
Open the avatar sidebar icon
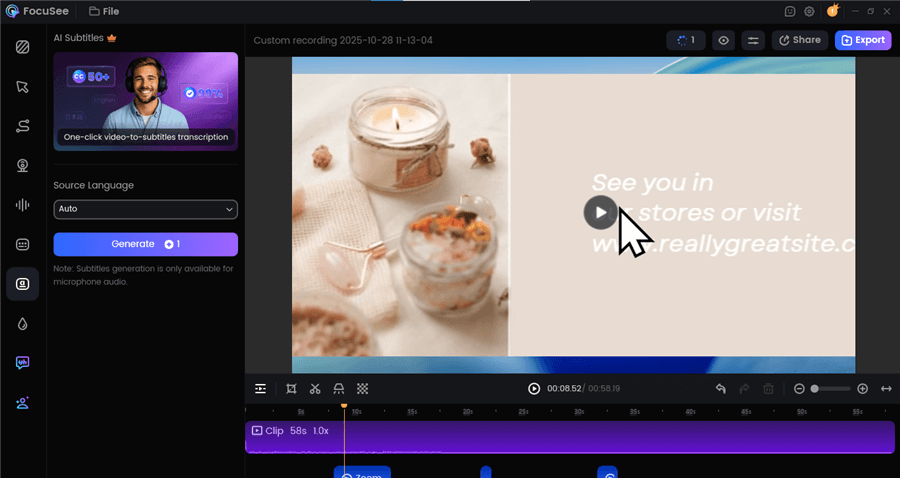pos(22,403)
